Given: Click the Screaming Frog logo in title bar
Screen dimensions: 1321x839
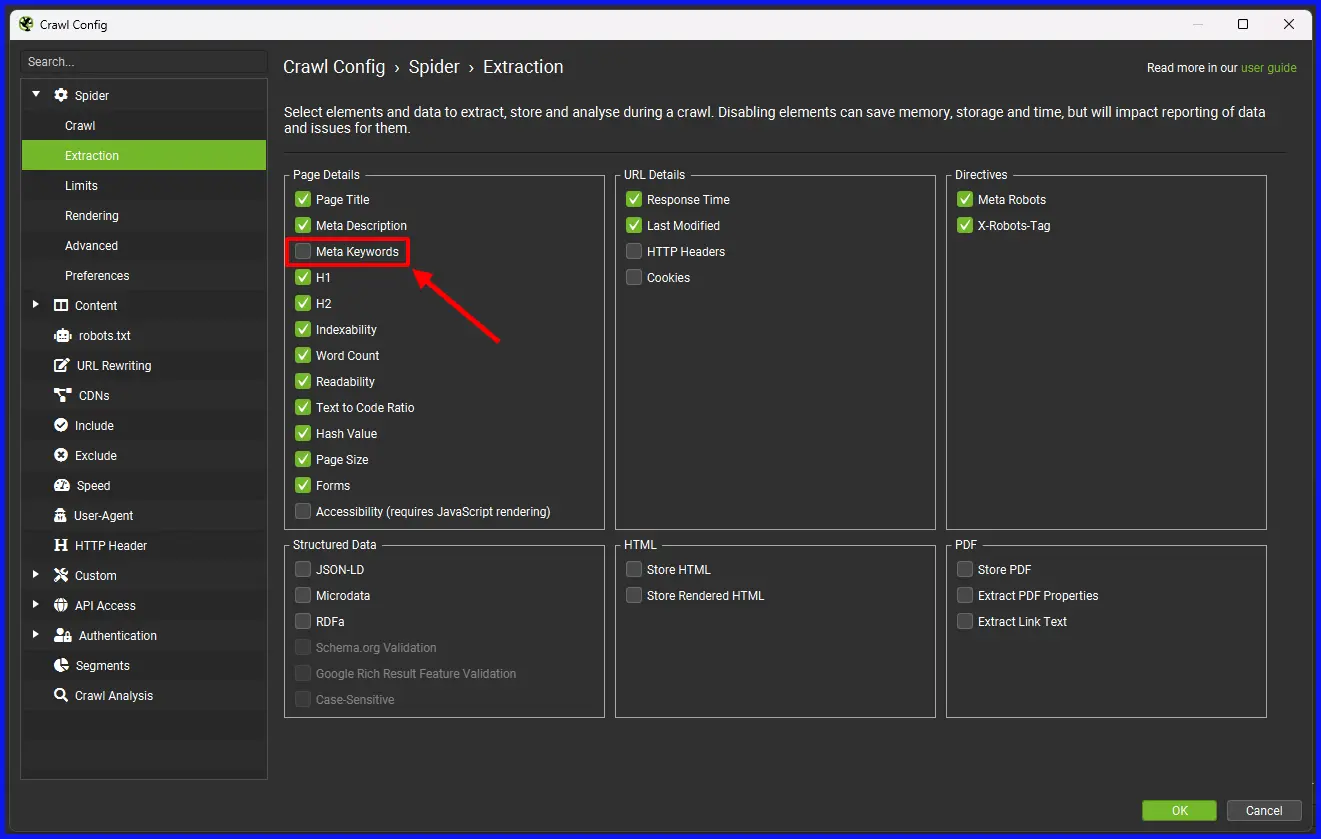Looking at the screenshot, I should (x=26, y=24).
